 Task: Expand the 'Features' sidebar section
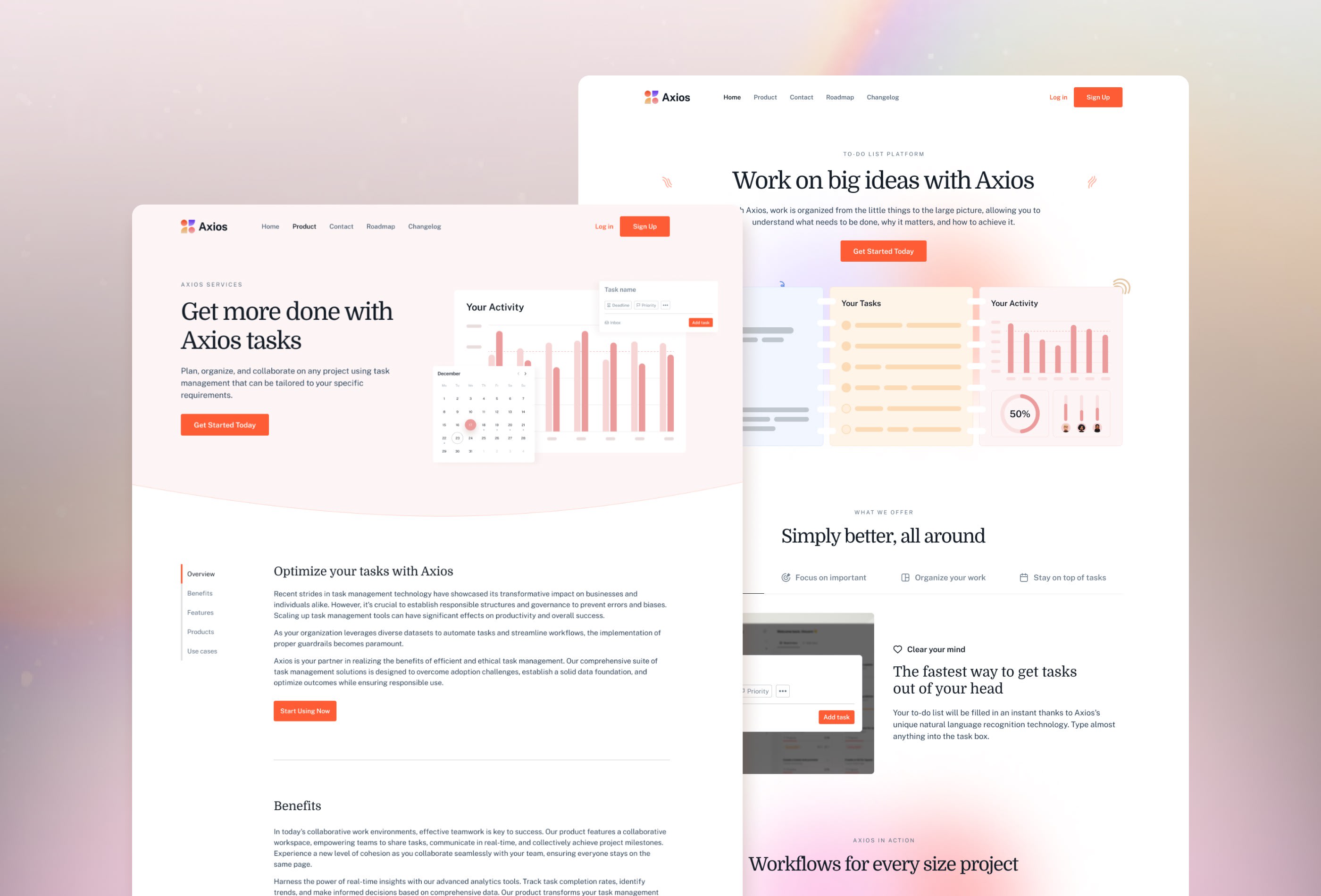pos(199,612)
